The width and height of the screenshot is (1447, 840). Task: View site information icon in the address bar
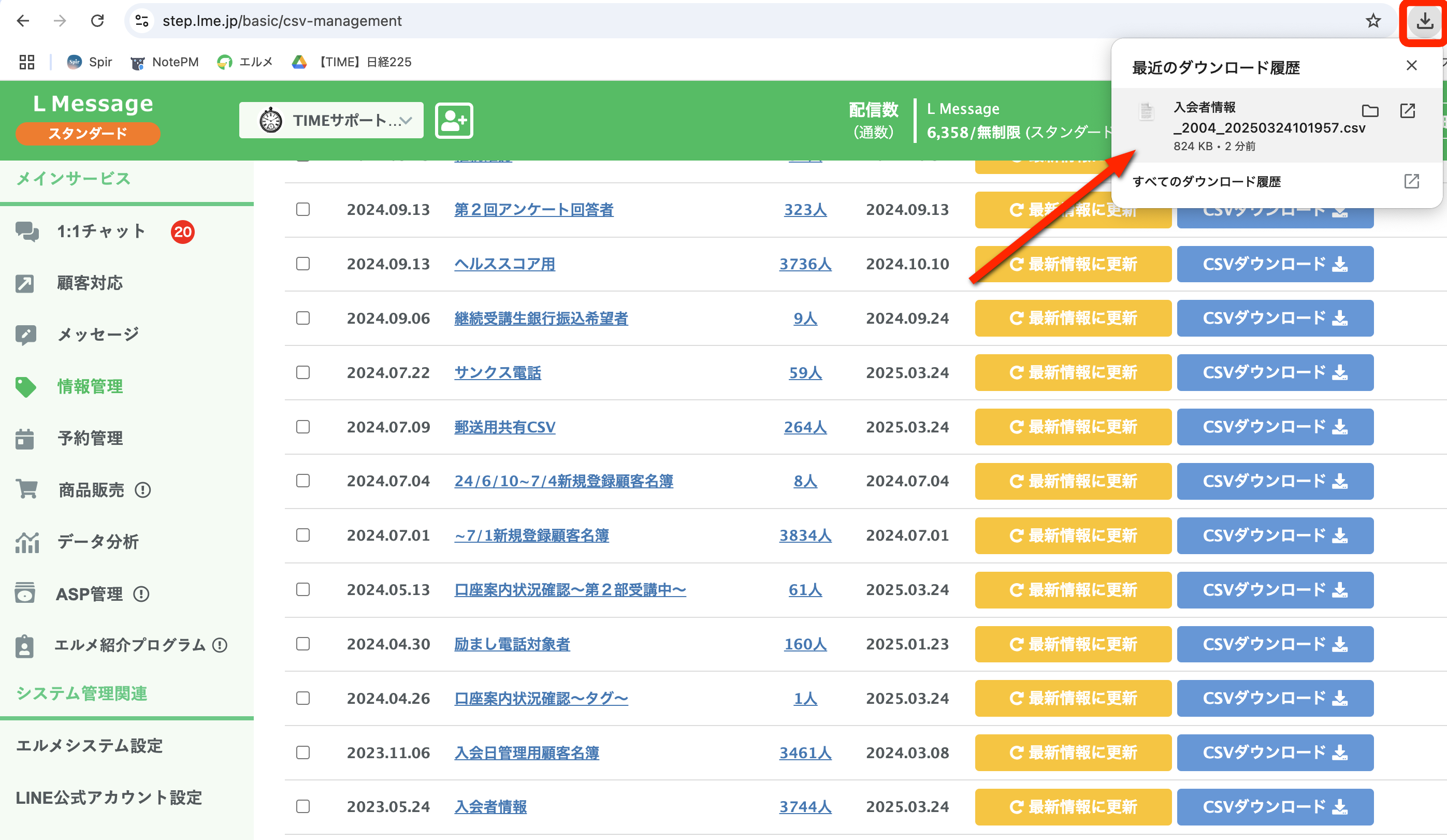click(142, 21)
